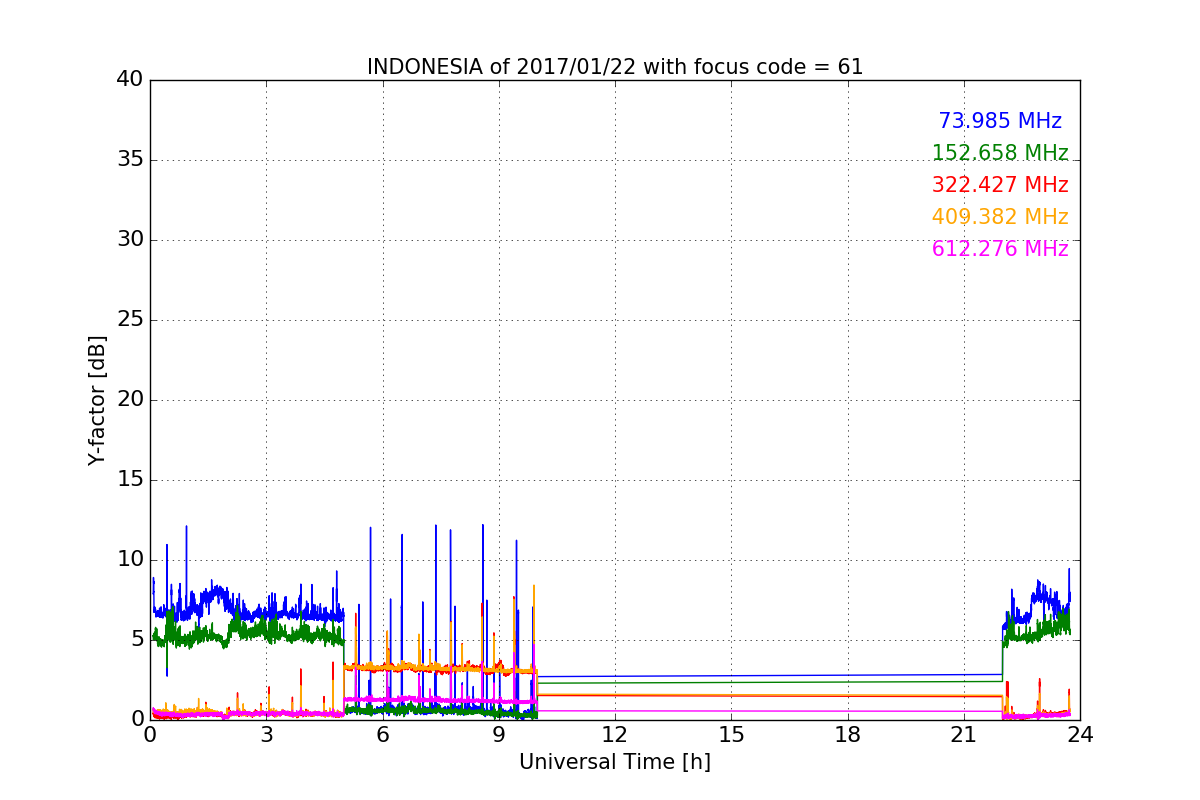Click the x-axis tick label 18
1200x800 pixels.
click(848, 735)
